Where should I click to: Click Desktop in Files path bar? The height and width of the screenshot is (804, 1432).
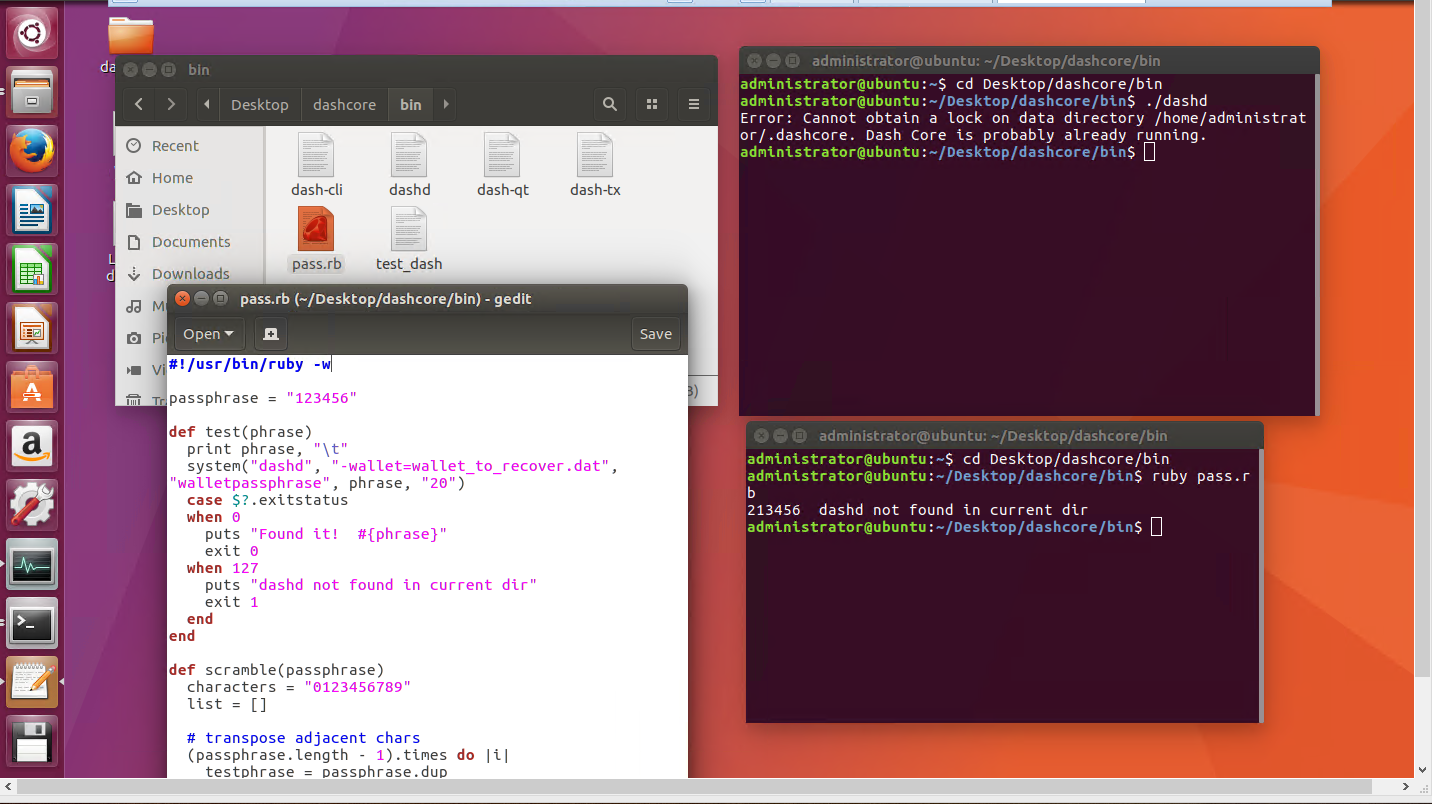(260, 104)
